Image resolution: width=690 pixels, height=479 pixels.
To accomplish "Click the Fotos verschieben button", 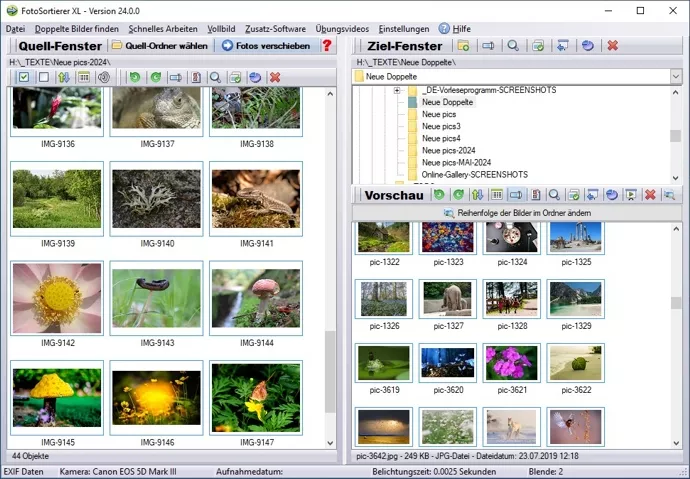I will pos(265,46).
